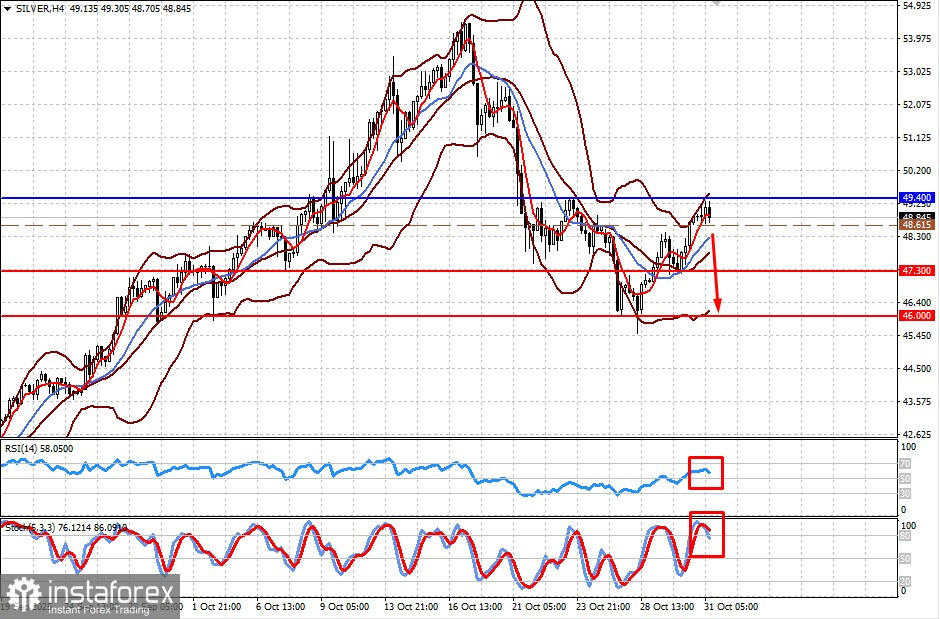Click the instaforex gear logo icon

pos(24,595)
